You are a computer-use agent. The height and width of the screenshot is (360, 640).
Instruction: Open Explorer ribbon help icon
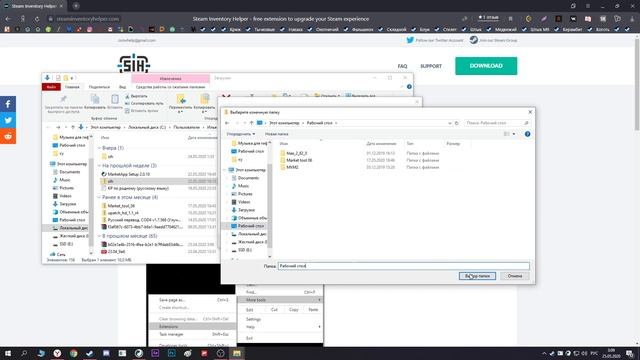pos(409,87)
